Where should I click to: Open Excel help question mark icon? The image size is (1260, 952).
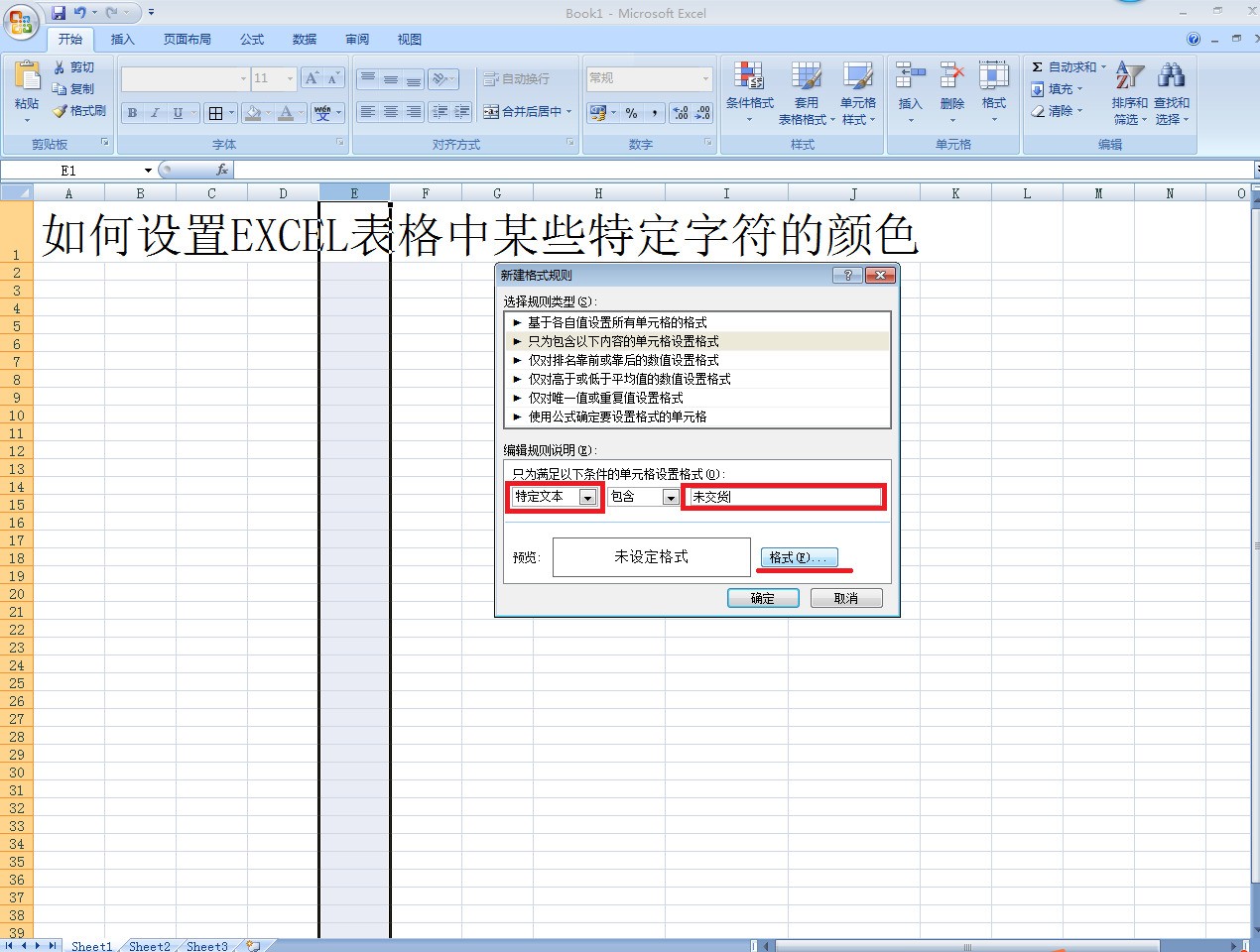point(1194,39)
